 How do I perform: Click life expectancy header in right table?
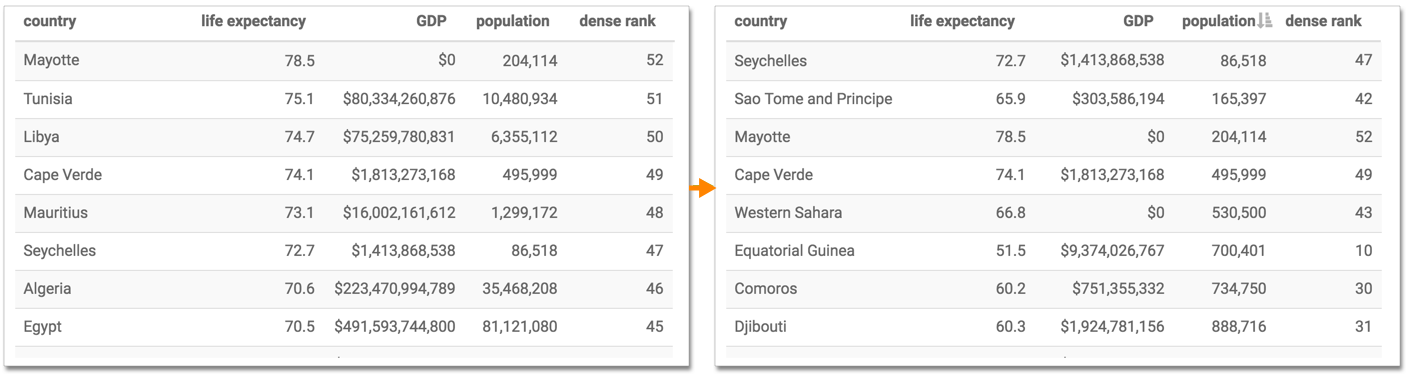pyautogui.click(x=963, y=21)
